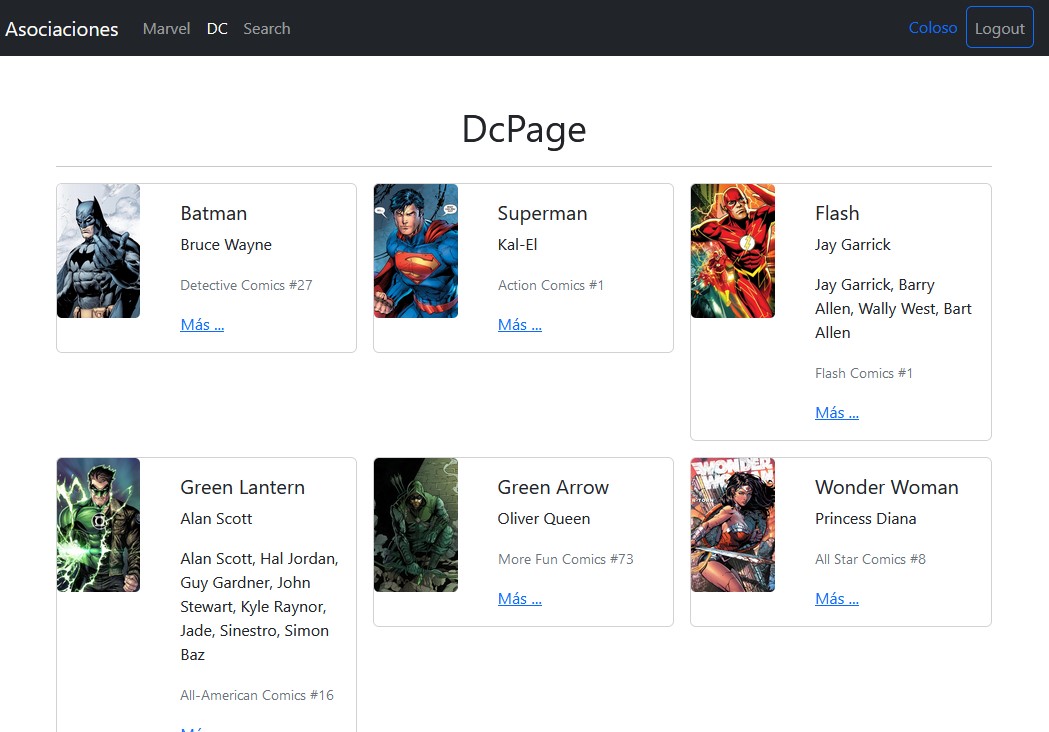Click the Bruce Wayne text
Screen dimensions: 1049x732
pos(226,245)
